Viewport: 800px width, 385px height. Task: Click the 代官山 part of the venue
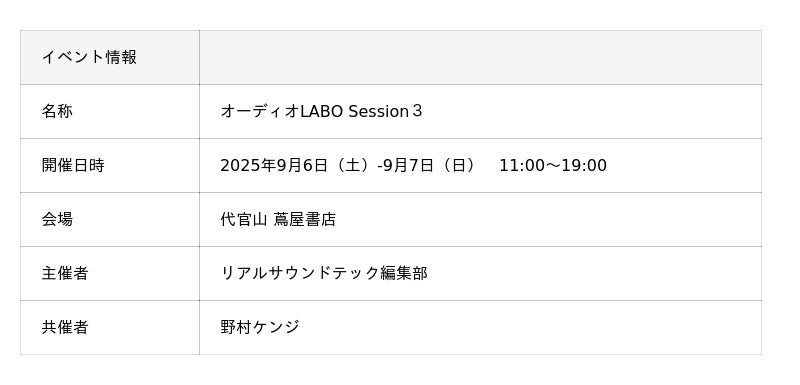(x=243, y=219)
